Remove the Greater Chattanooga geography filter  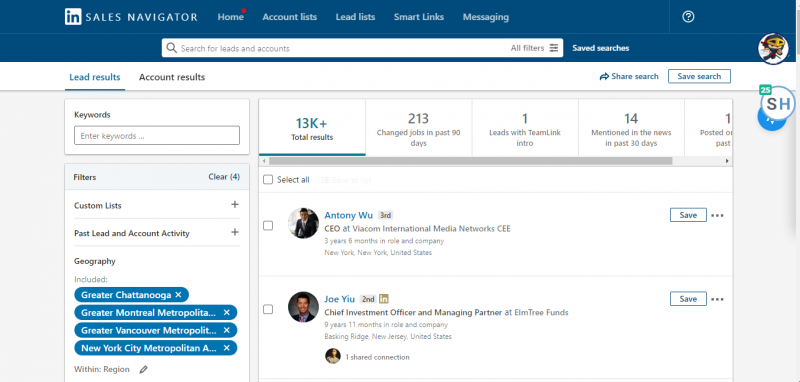point(178,295)
